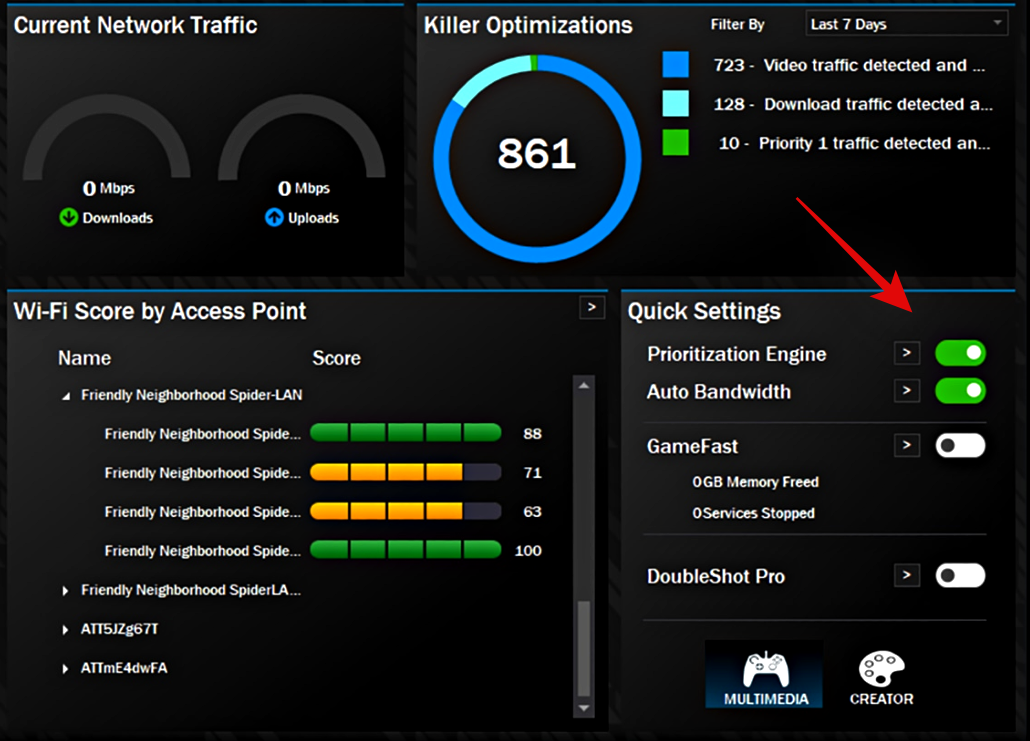Image resolution: width=1030 pixels, height=741 pixels.
Task: Enable DoubleShot Pro
Action: [960, 576]
